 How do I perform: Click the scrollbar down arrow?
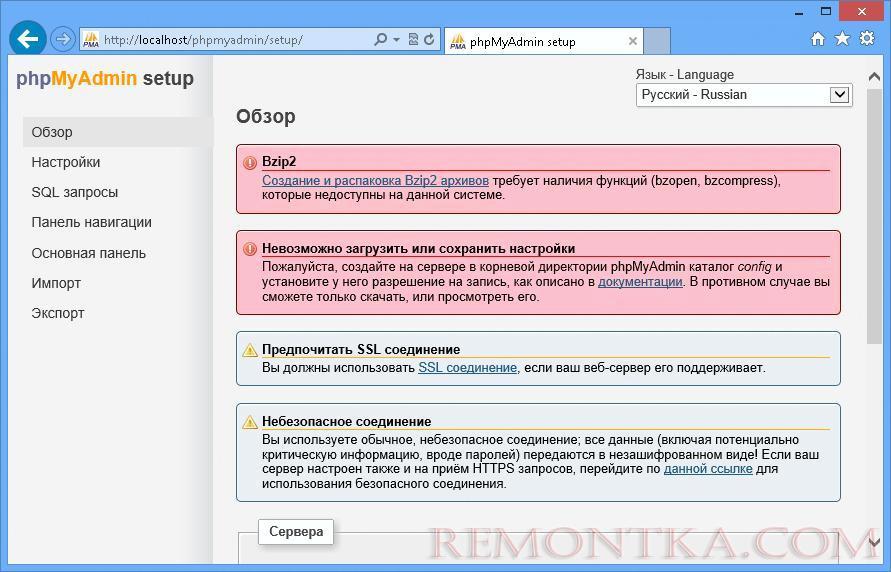coord(875,542)
